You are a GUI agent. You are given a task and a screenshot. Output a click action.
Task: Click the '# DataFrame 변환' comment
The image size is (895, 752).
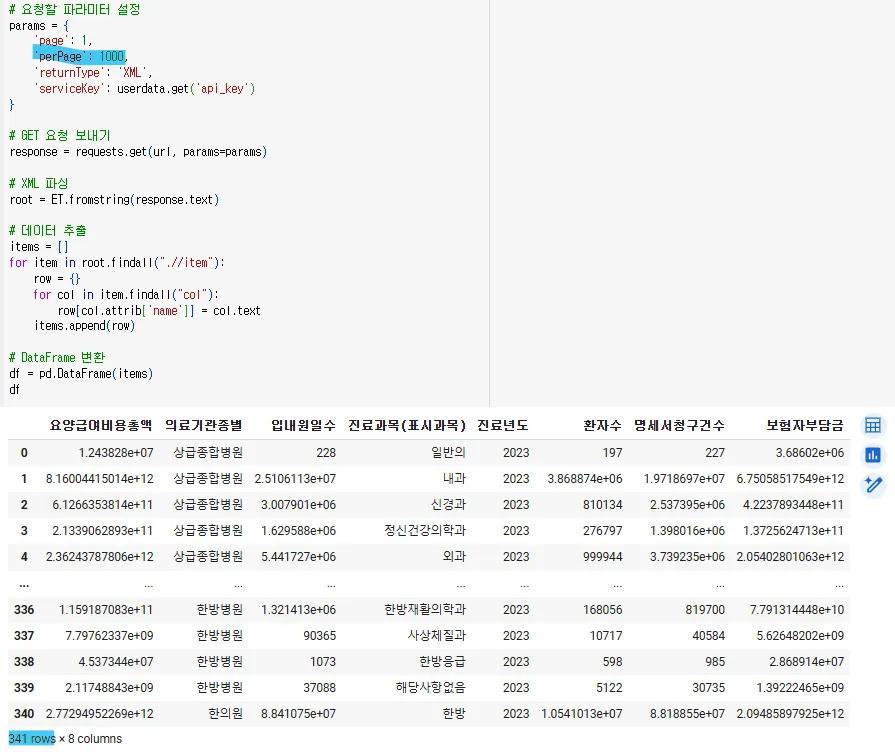click(x=57, y=357)
